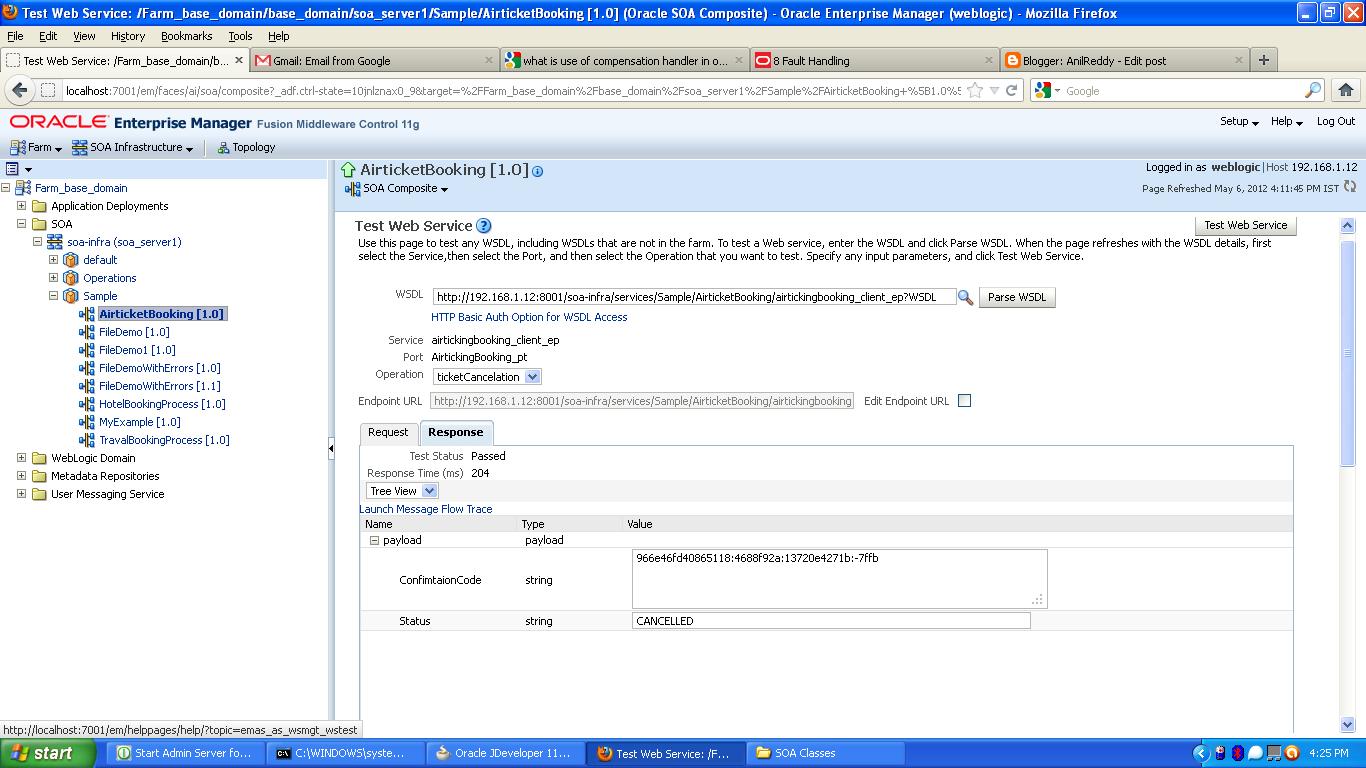Open the Test Web Service help icon

(x=484, y=226)
